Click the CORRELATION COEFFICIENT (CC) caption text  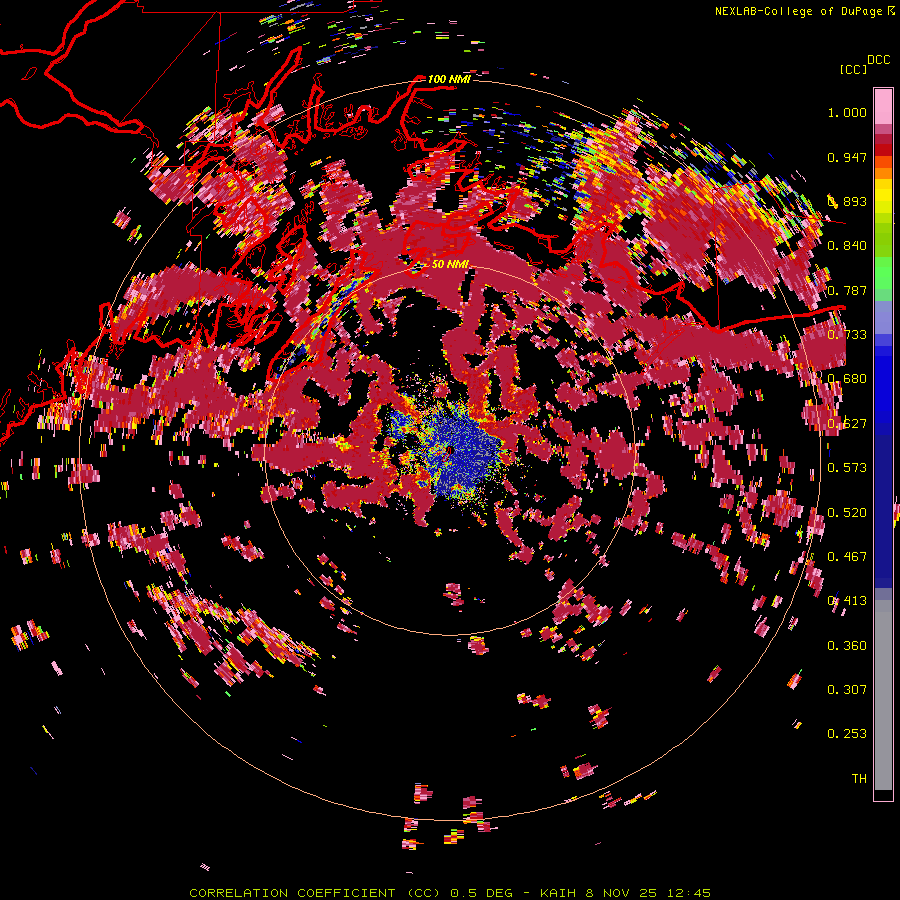coord(316,893)
